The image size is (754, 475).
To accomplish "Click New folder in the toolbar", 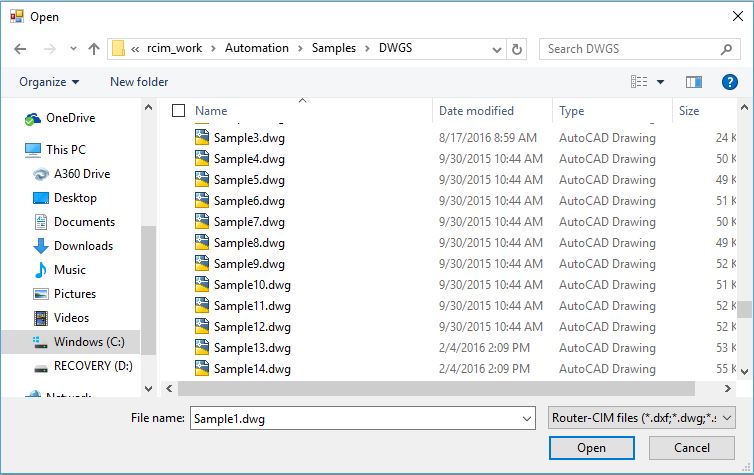I will click(139, 82).
